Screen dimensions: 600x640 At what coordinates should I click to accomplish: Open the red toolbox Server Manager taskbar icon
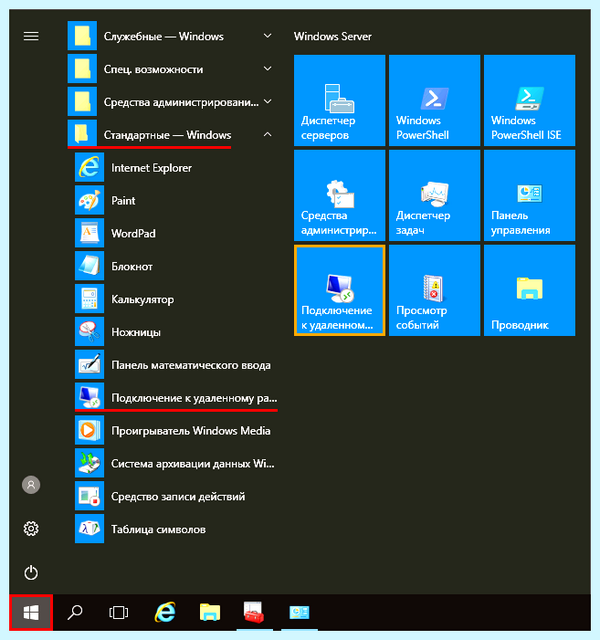(254, 613)
